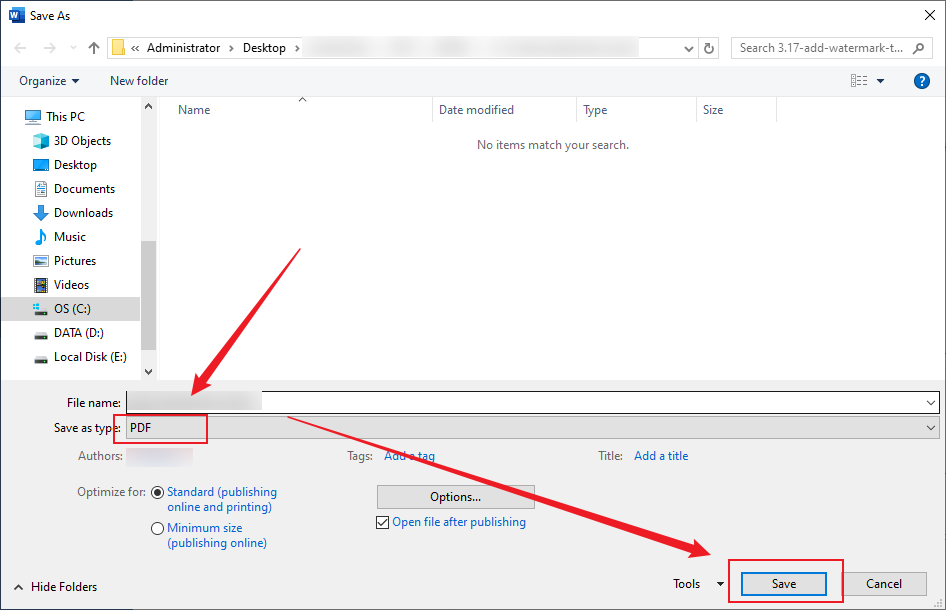946x610 pixels.
Task: Click the search magnifier icon
Action: tap(919, 47)
